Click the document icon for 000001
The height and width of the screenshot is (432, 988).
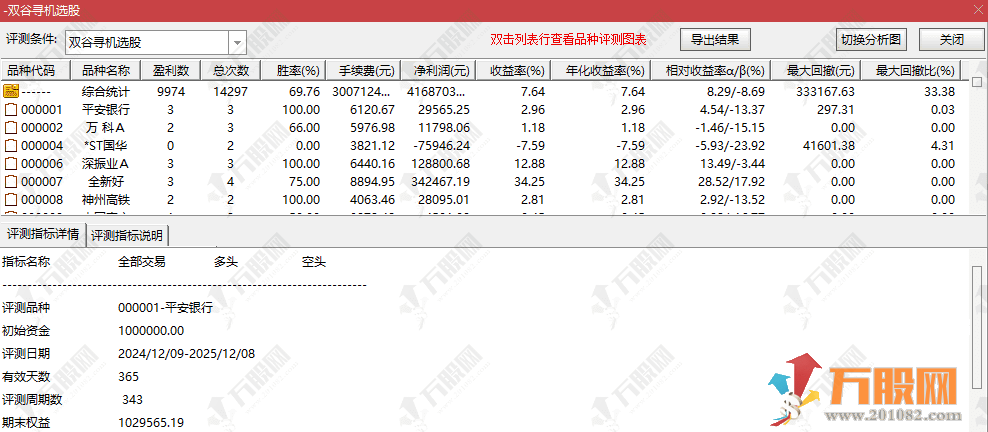[10, 110]
